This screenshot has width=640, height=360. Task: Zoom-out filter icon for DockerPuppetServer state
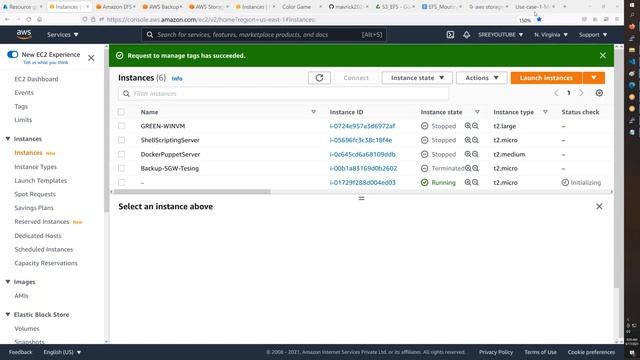[475, 154]
